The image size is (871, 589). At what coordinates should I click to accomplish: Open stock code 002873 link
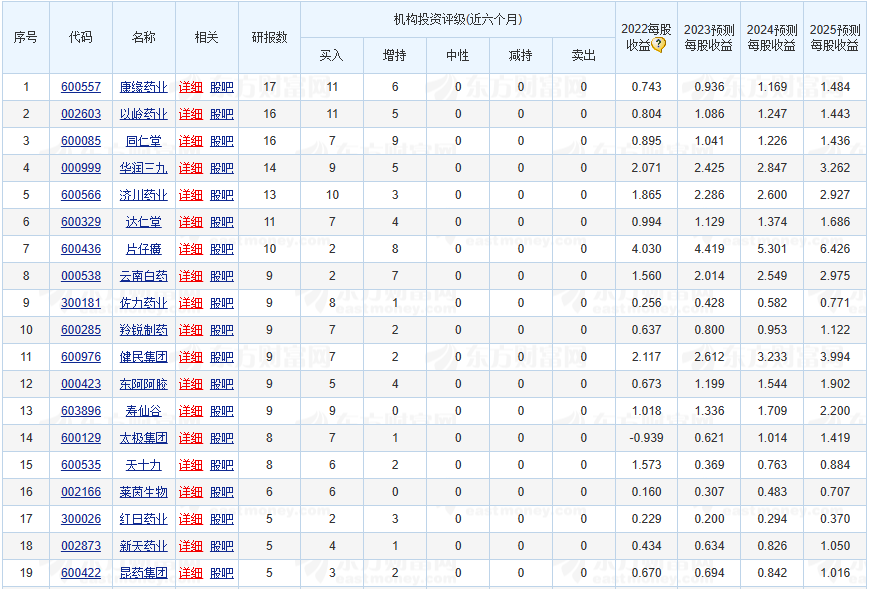click(81, 546)
